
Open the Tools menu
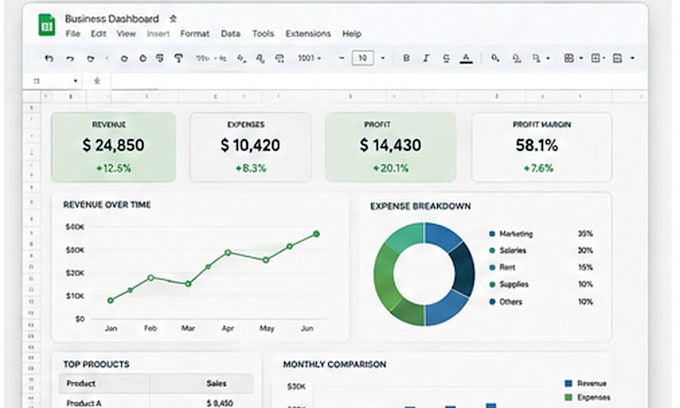(x=263, y=34)
